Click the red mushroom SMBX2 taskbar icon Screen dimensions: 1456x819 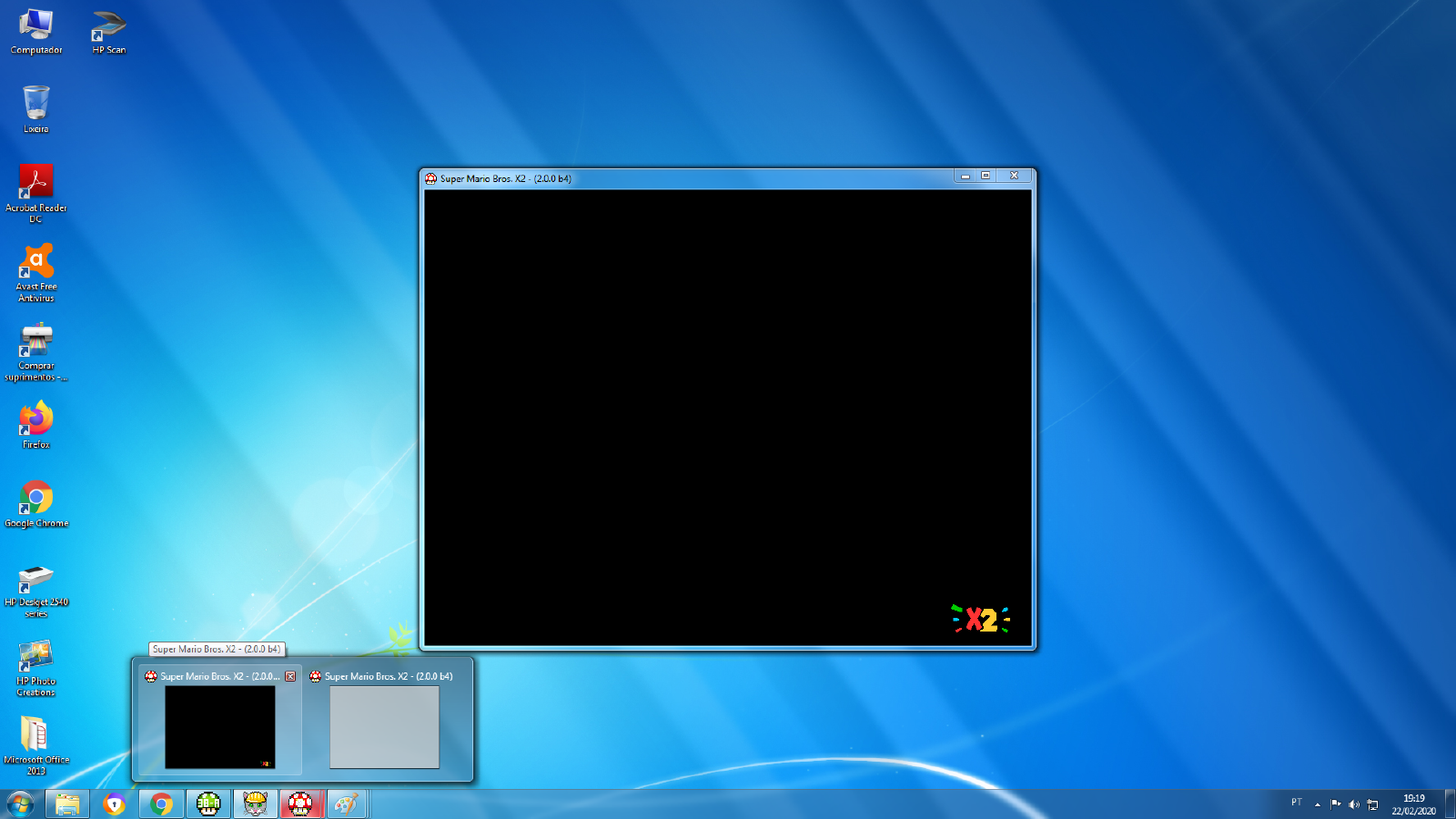tap(301, 804)
